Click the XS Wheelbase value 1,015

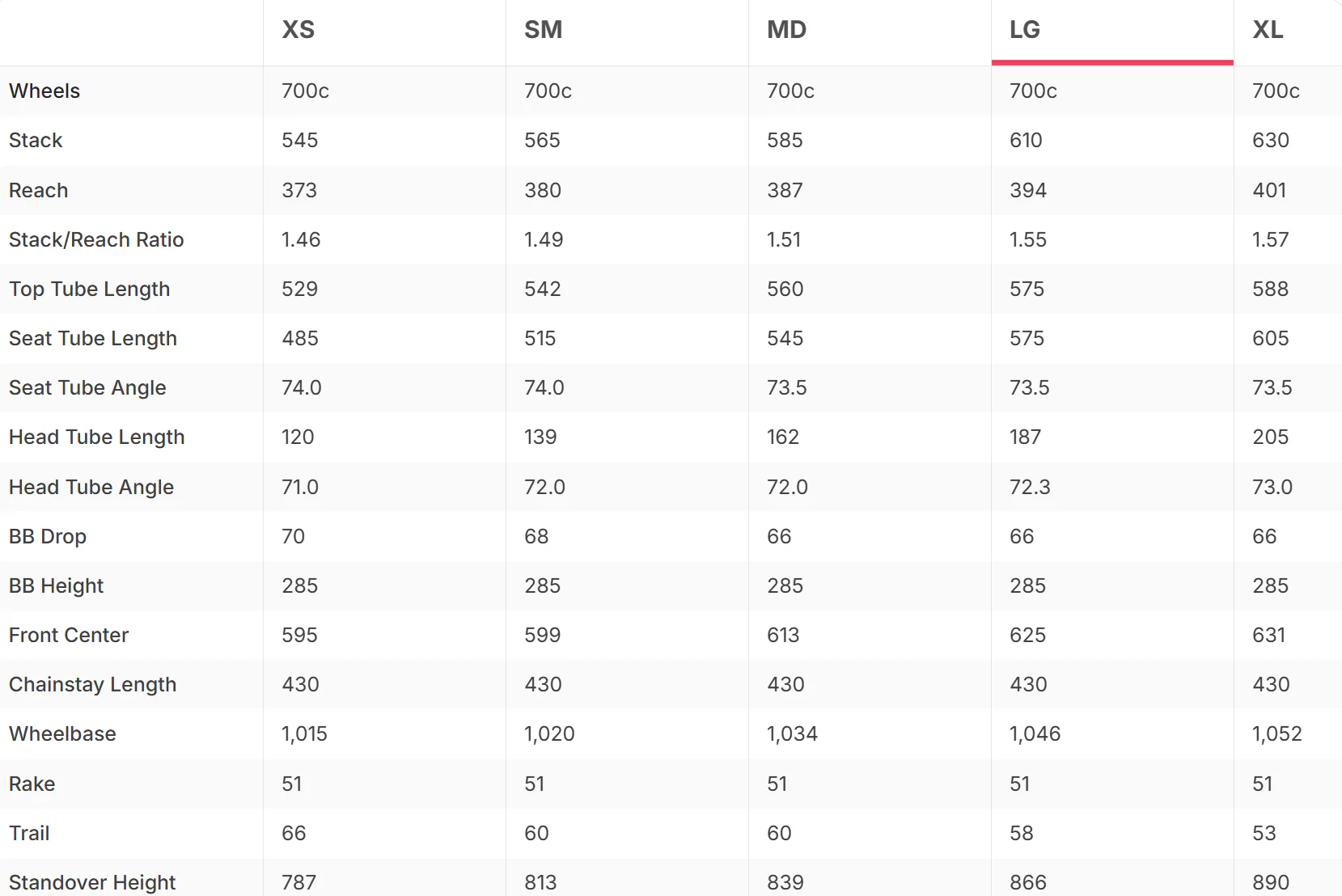(304, 734)
